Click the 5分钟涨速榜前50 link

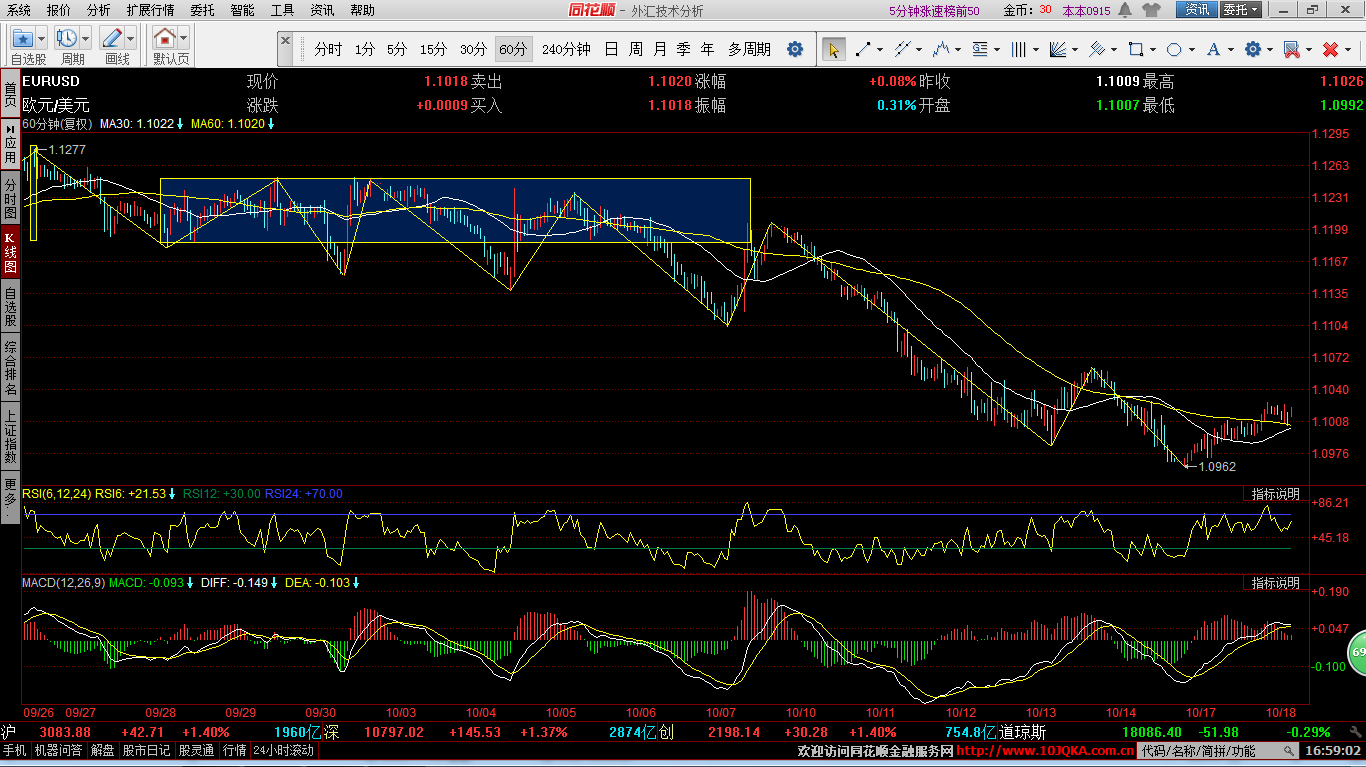point(934,10)
